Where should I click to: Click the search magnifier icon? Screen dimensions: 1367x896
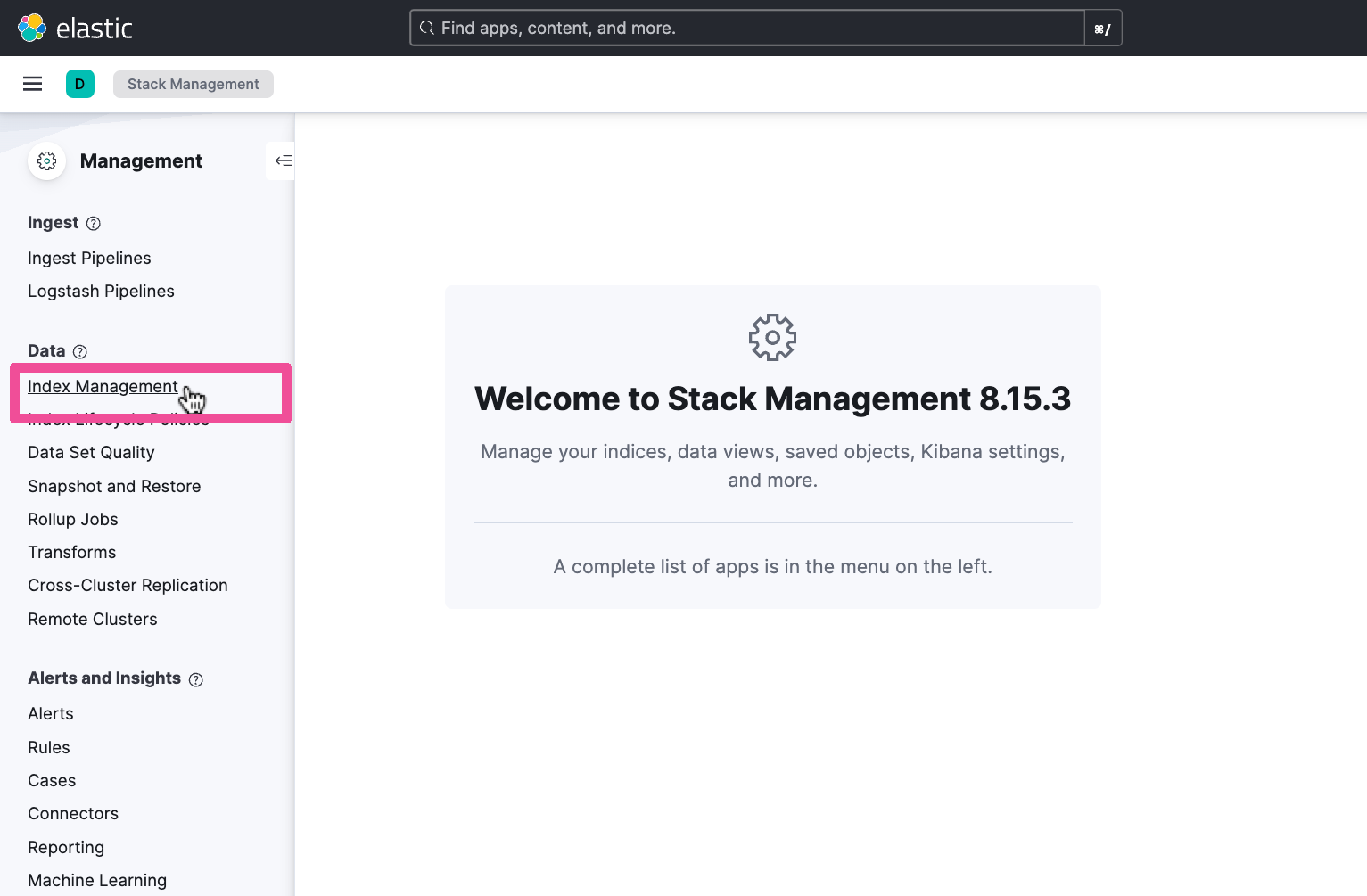[x=427, y=28]
